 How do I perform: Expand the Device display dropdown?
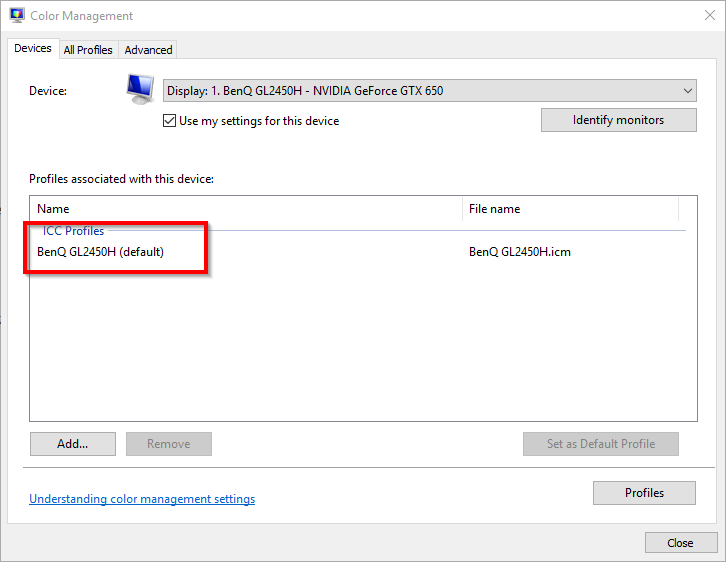click(429, 91)
